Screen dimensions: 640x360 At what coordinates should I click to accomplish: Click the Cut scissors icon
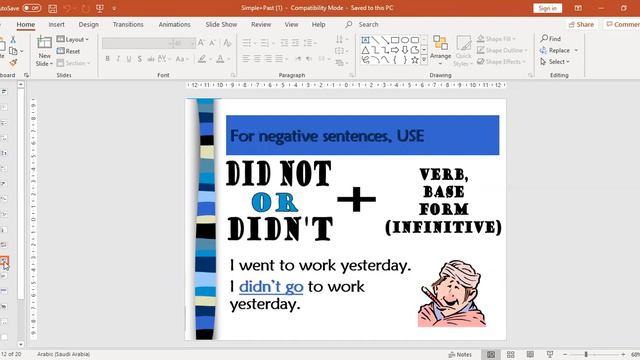pyautogui.click(x=13, y=40)
